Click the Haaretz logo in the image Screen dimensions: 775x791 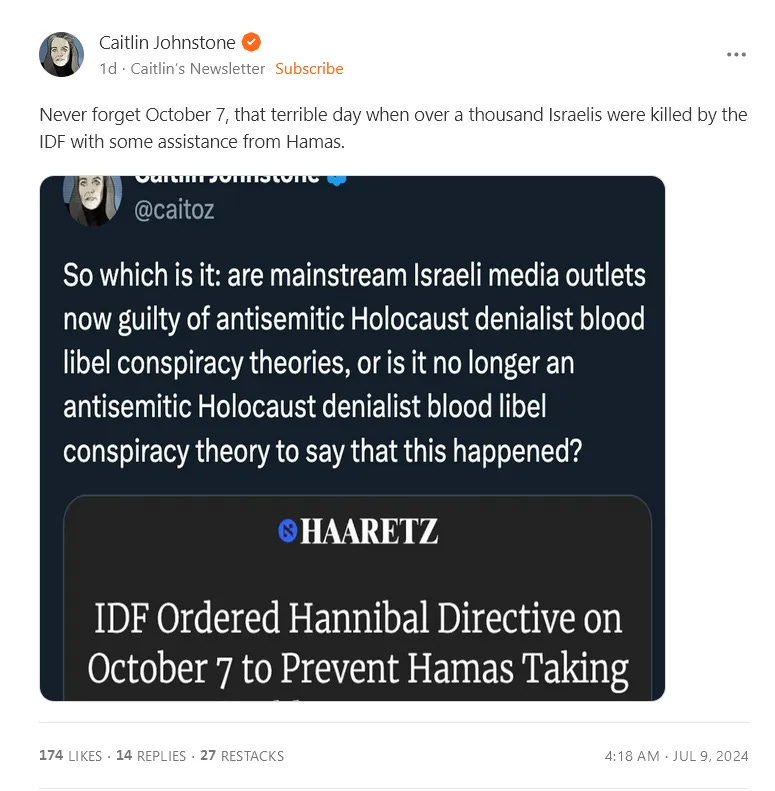point(358,531)
